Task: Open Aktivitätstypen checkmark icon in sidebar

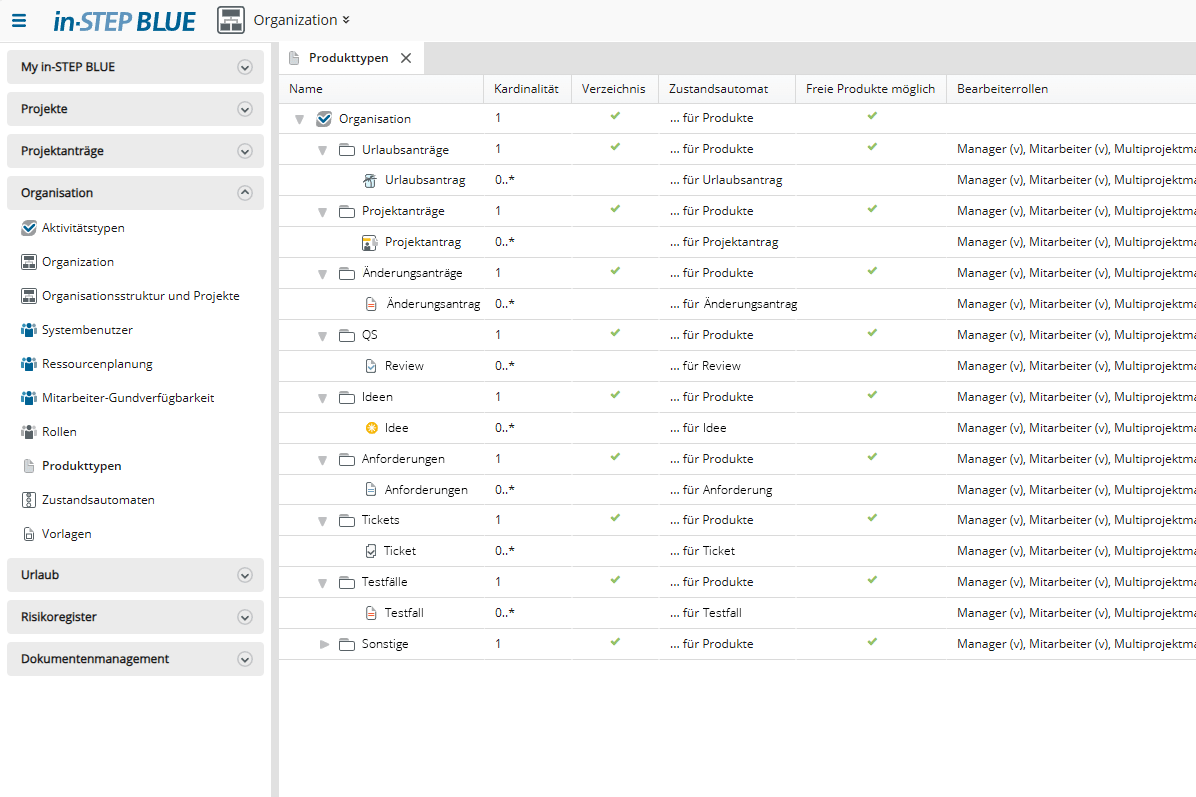Action: [28, 228]
